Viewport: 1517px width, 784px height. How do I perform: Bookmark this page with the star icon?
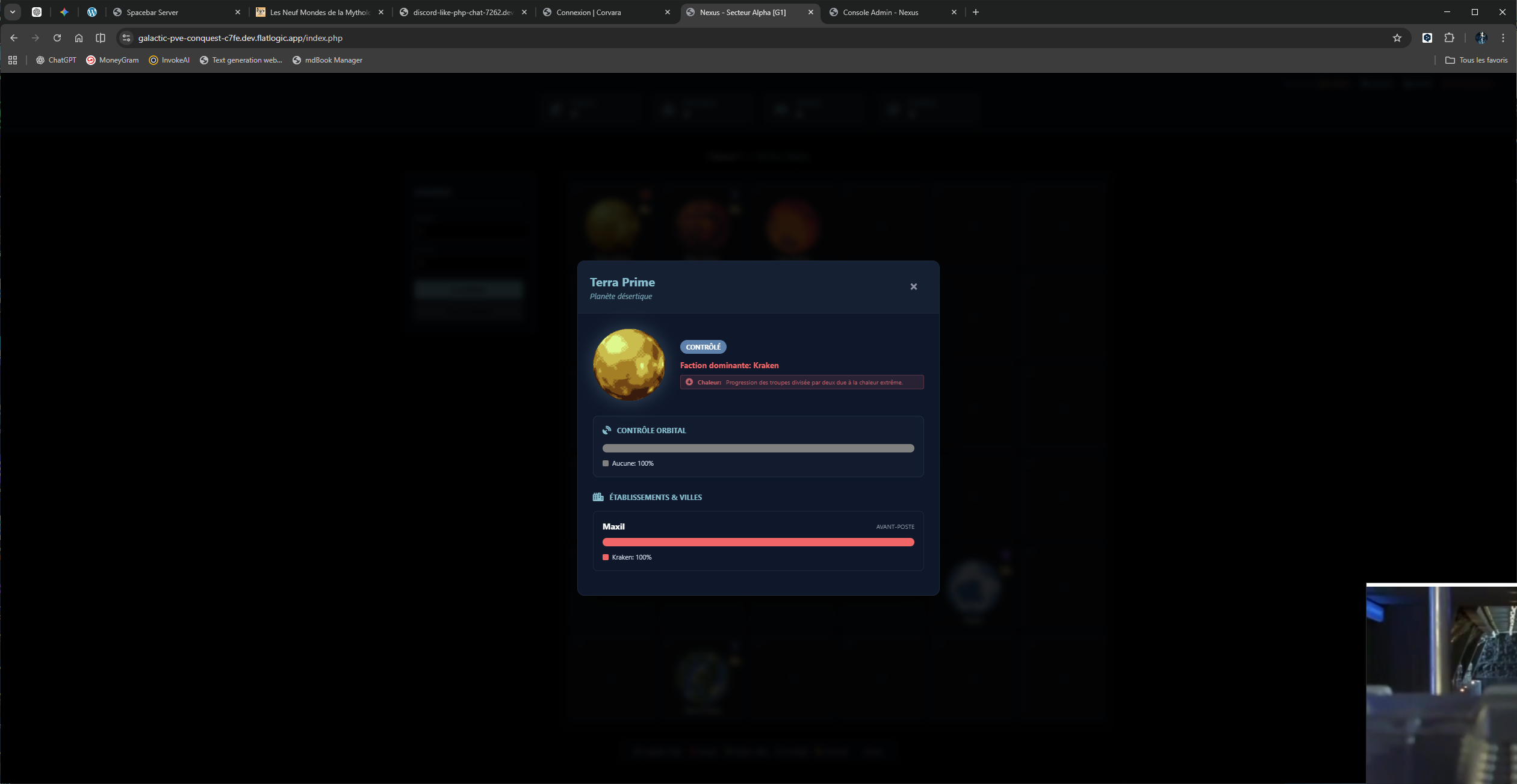point(1397,38)
